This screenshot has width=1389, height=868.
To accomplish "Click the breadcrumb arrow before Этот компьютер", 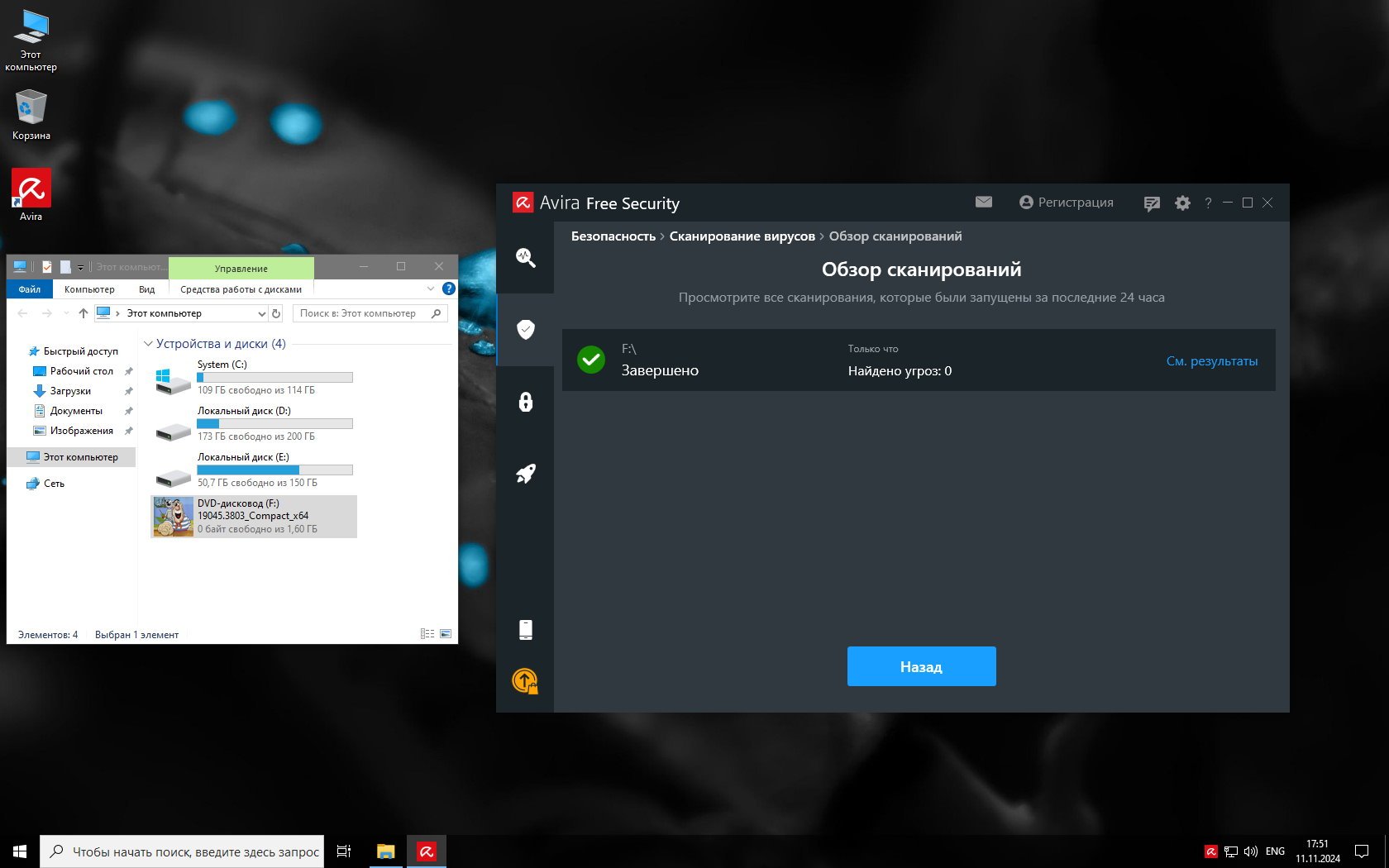I will pos(118,313).
